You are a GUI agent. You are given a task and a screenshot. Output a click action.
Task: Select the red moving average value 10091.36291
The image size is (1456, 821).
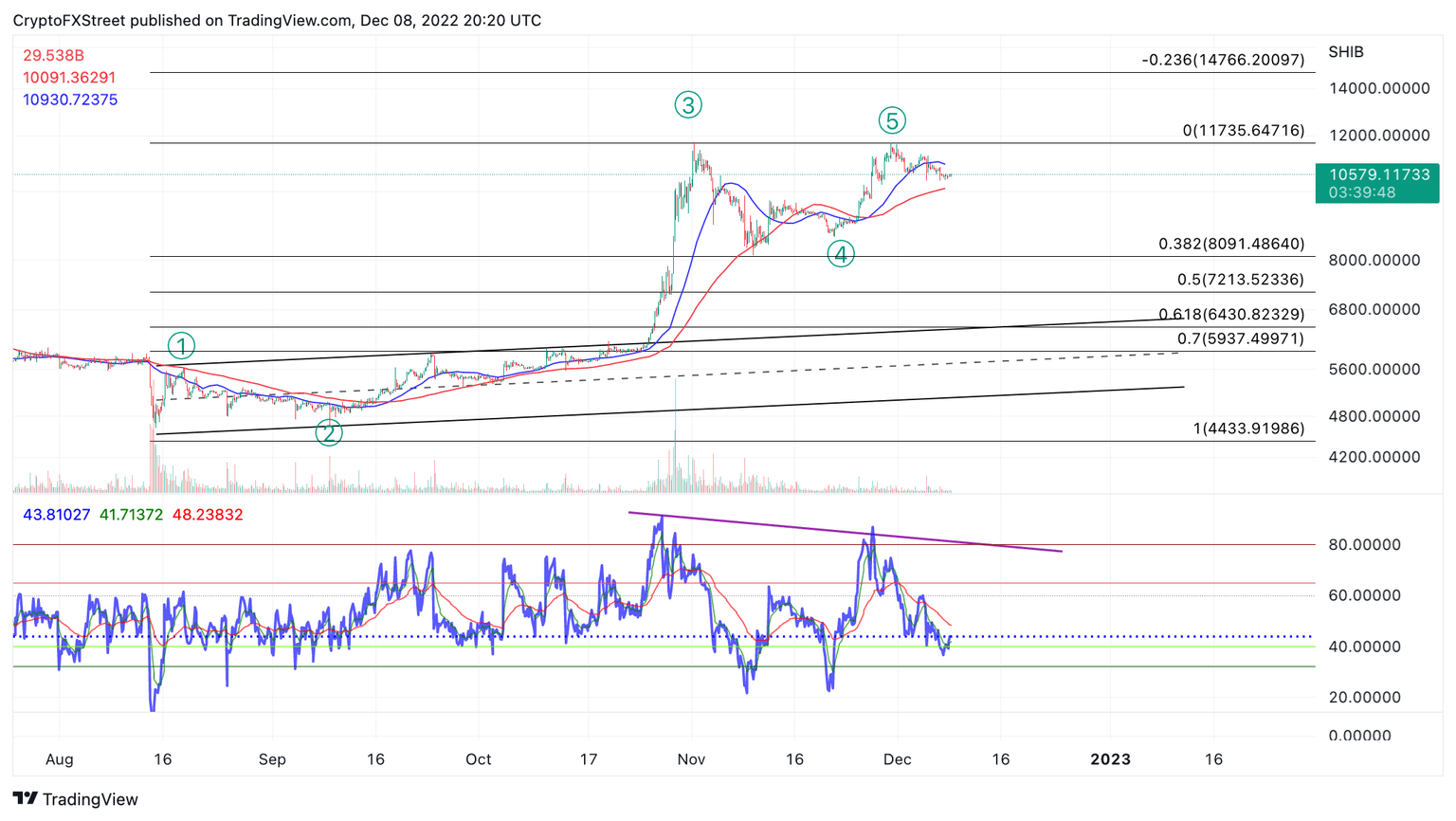click(x=69, y=78)
